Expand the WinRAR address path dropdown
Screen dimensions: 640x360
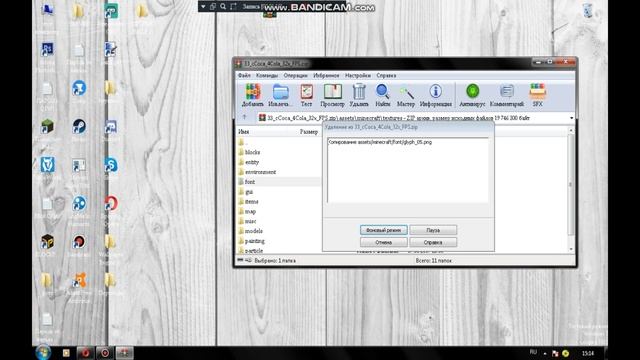tap(571, 118)
